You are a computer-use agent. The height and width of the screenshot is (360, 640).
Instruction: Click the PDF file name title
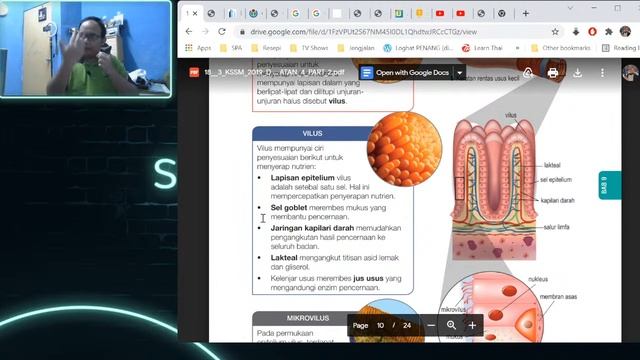pos(274,72)
